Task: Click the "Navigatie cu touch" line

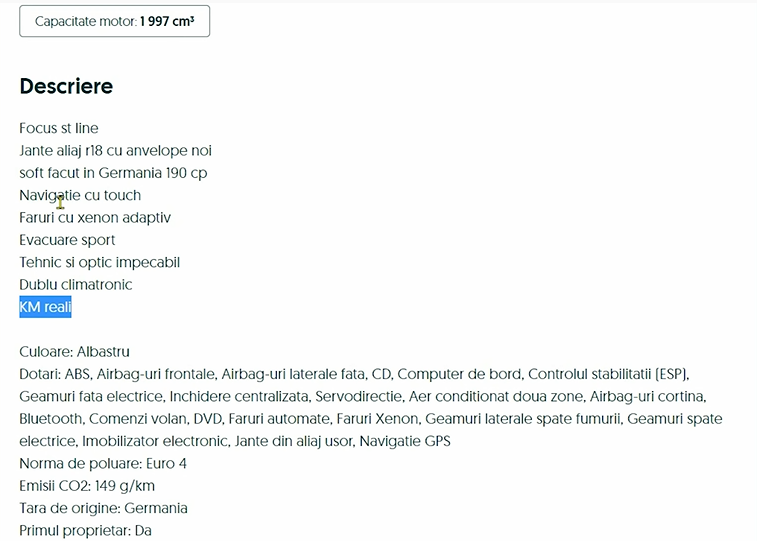Action: [x=80, y=195]
